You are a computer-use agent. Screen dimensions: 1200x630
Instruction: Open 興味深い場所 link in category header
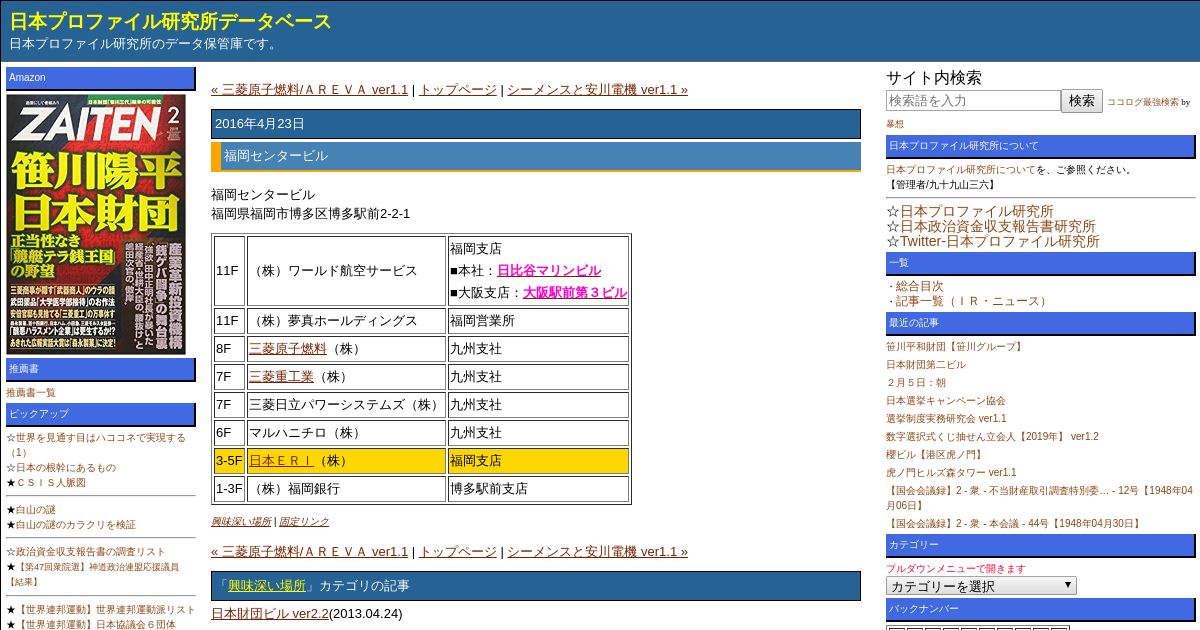[267, 585]
